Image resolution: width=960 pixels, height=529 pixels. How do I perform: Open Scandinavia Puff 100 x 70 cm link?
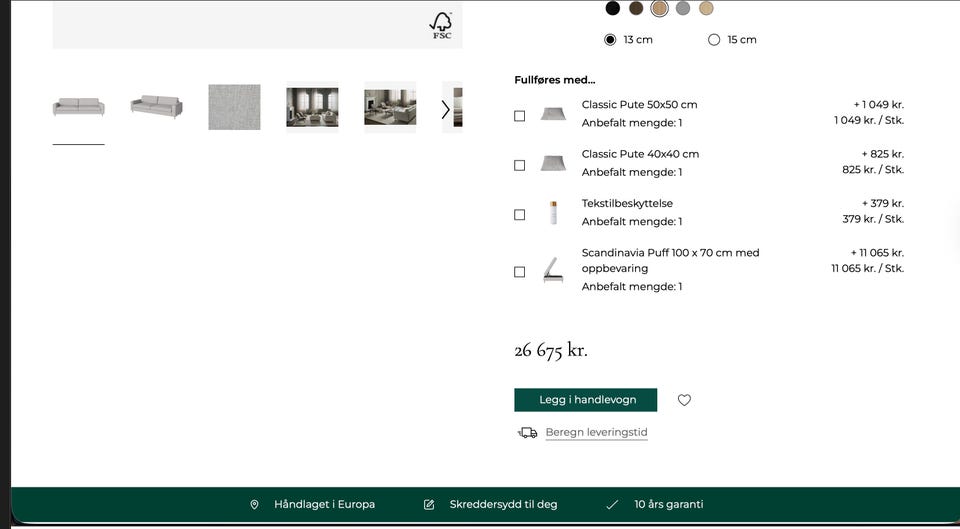click(670, 260)
